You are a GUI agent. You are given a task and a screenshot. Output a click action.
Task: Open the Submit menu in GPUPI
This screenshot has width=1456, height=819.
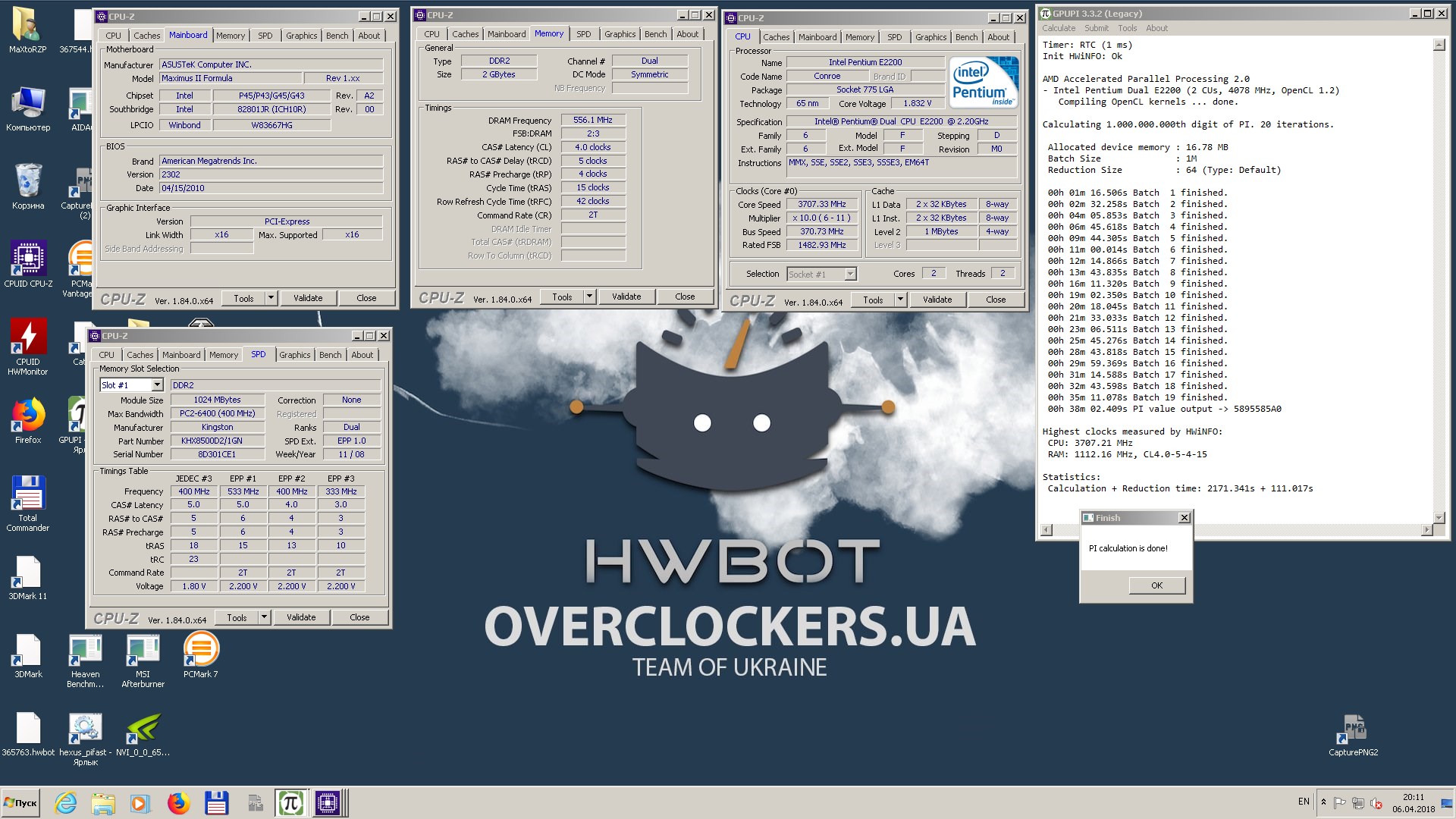tap(1096, 28)
